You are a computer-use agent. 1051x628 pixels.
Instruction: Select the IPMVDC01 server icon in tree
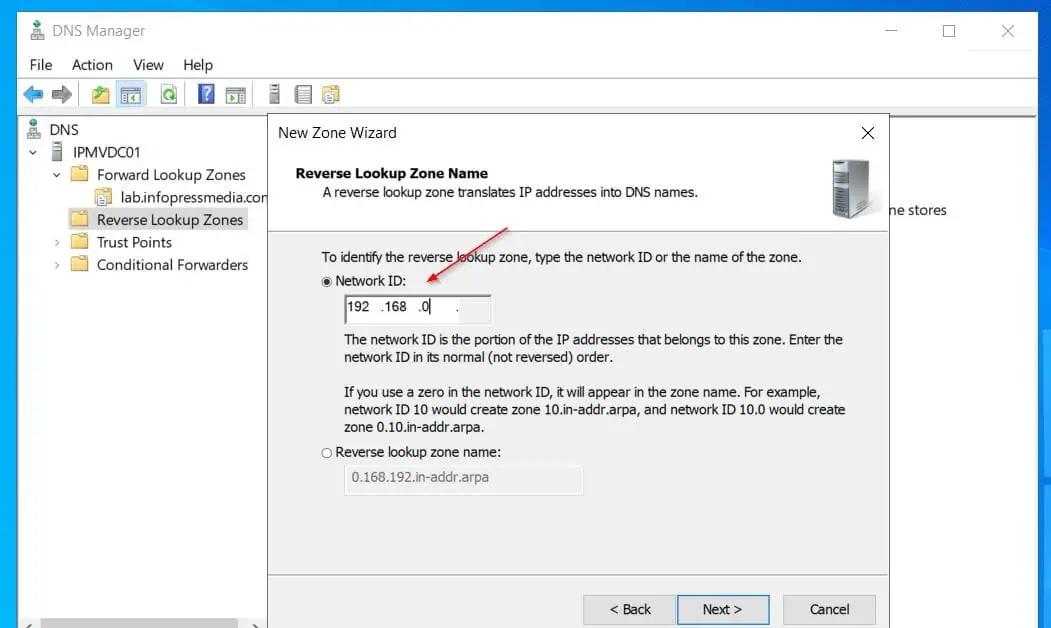tap(57, 151)
